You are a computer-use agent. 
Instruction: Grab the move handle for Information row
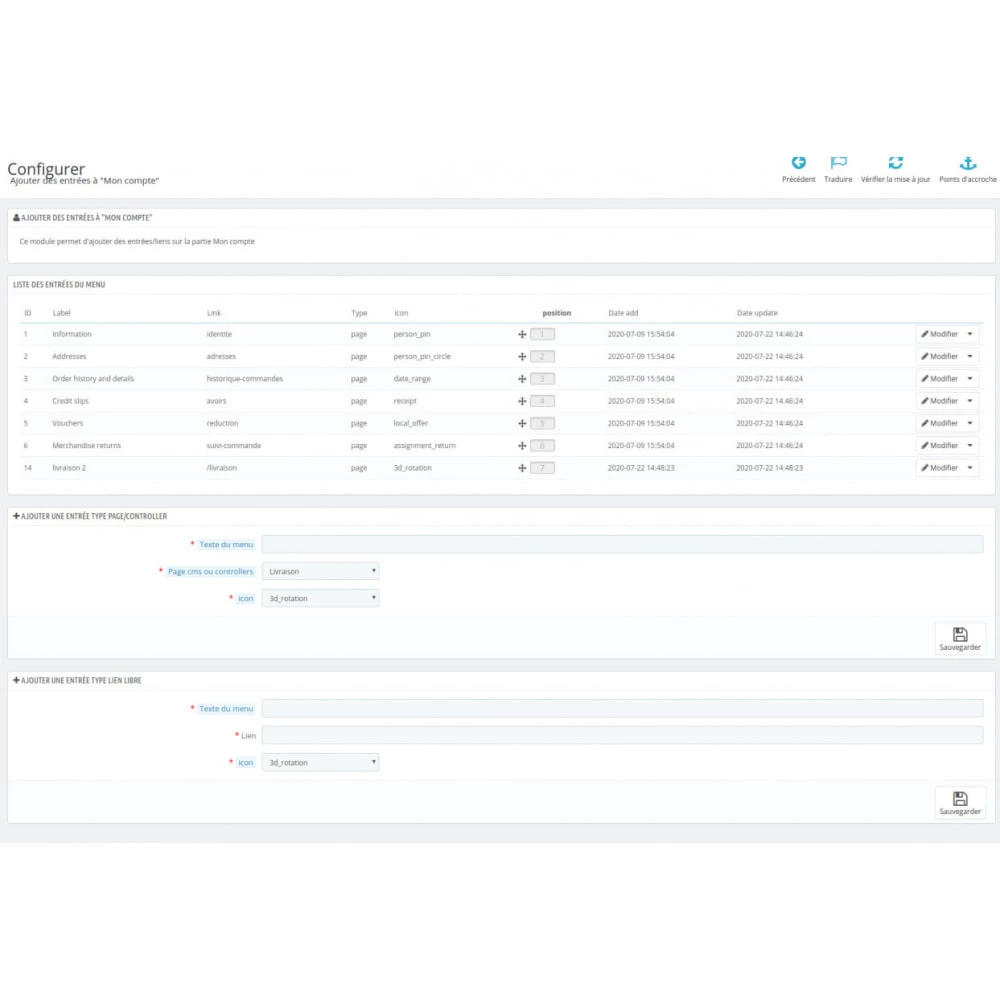(x=522, y=334)
